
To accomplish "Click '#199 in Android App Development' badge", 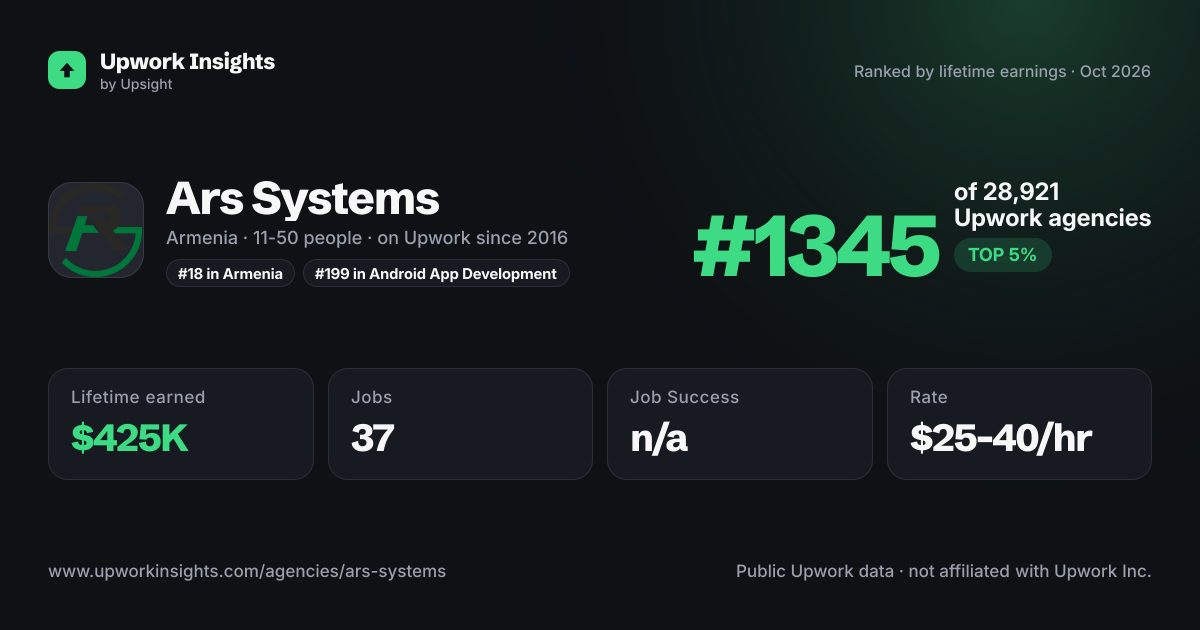I will (x=436, y=273).
